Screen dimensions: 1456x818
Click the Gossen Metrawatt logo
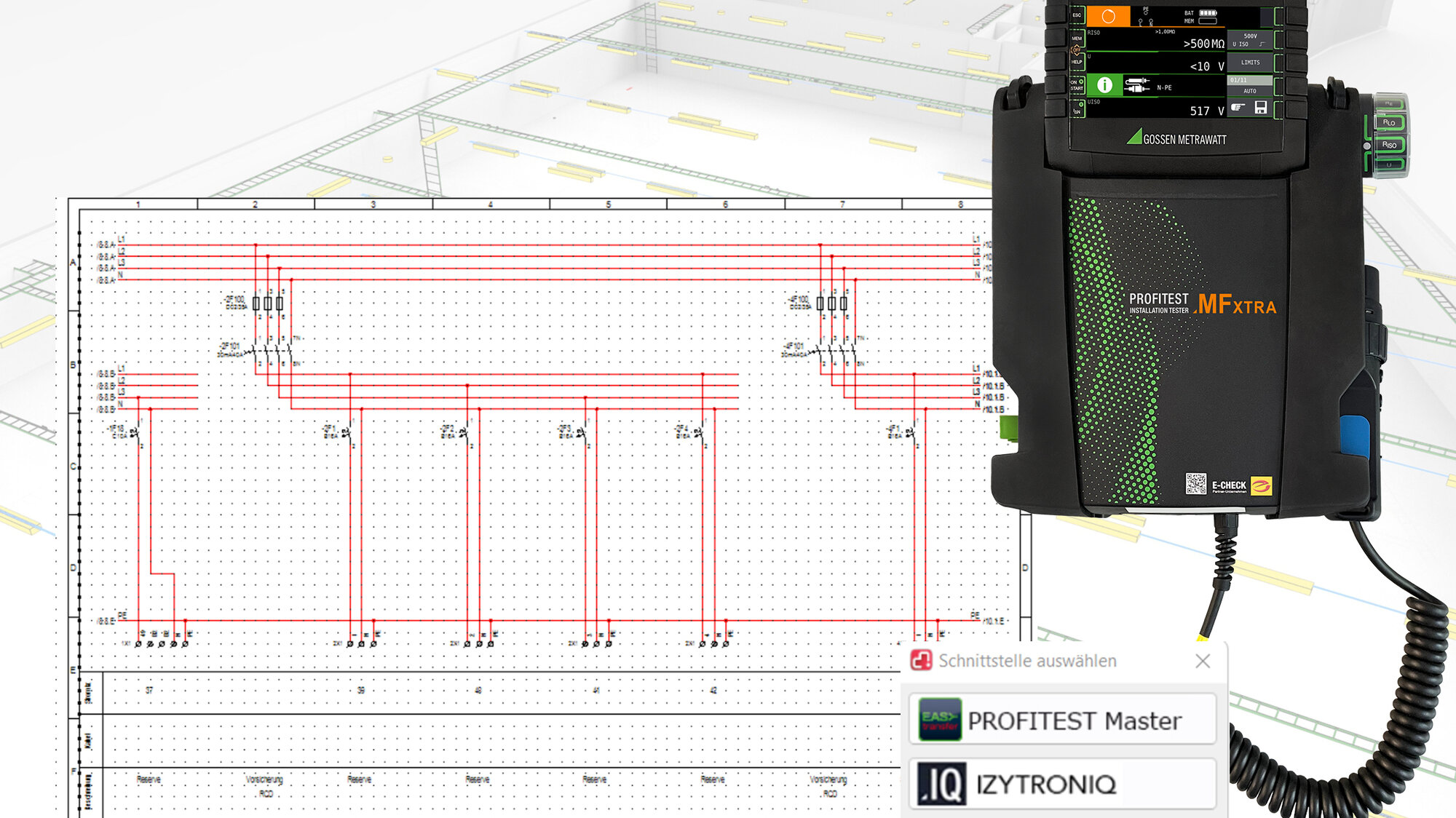pyautogui.click(x=1176, y=138)
